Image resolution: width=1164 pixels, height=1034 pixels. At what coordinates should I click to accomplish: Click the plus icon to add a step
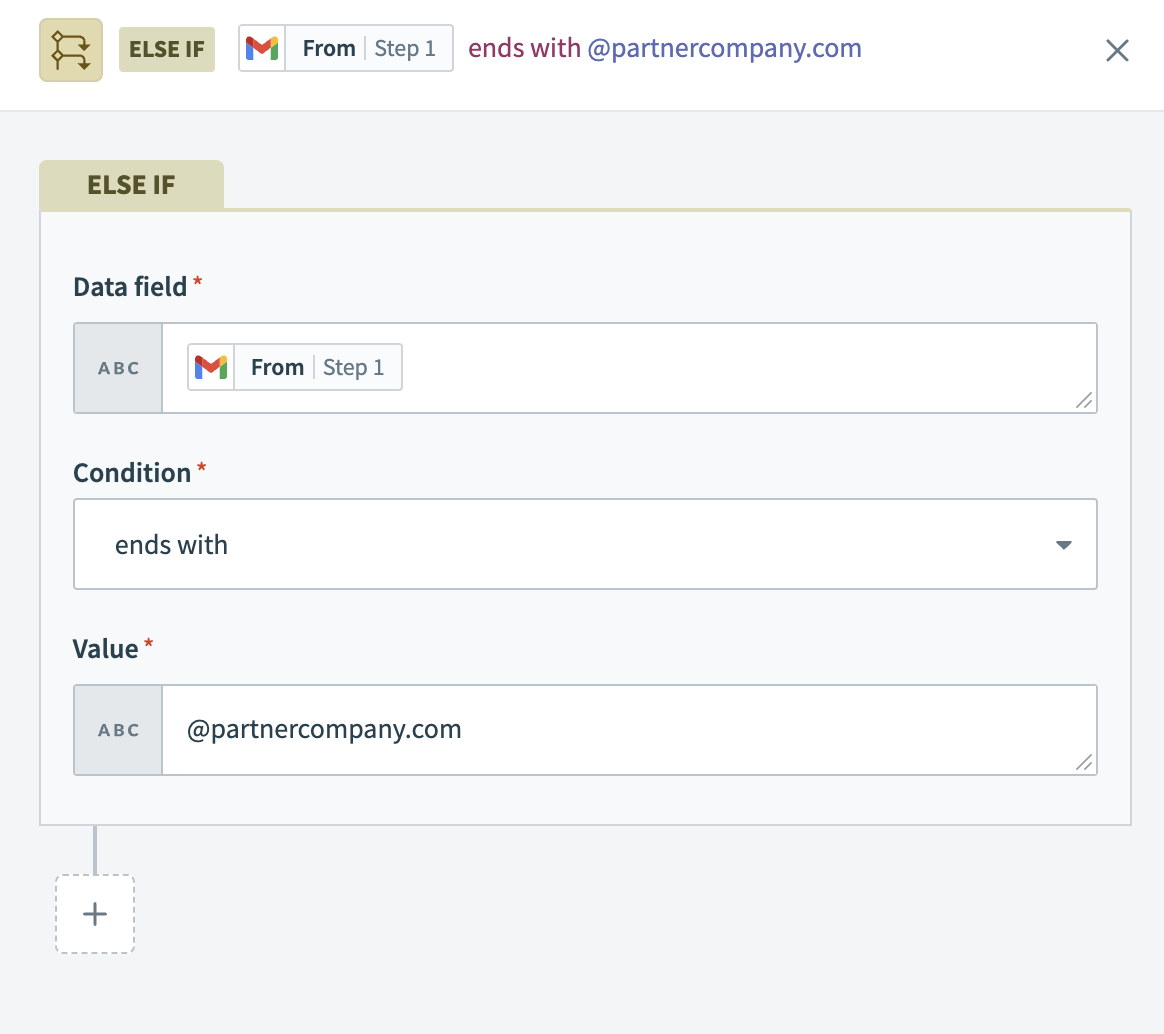(x=94, y=913)
